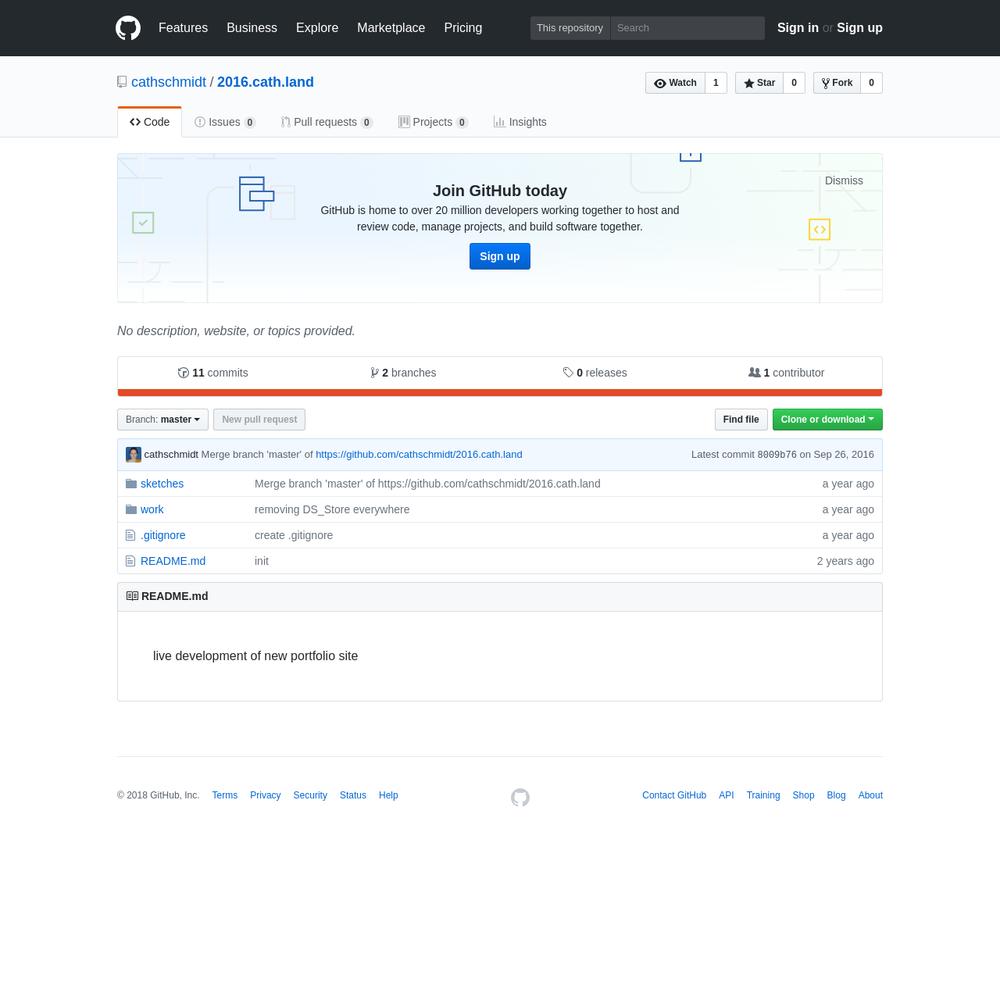This screenshot has width=1000, height=1000.
Task: Switch to the Issues tab
Action: (224, 122)
